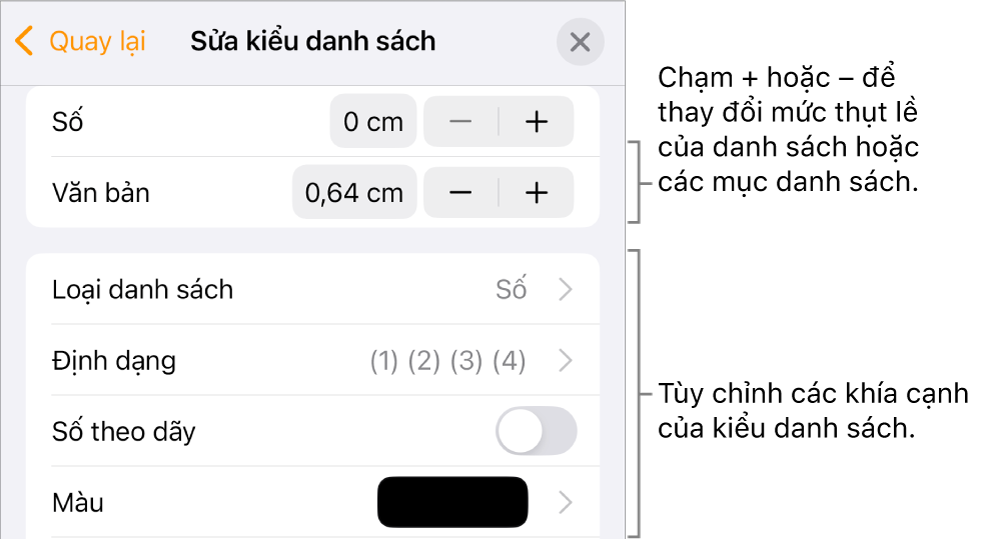Open the black Màu color swatch
The image size is (988, 539).
(452, 502)
